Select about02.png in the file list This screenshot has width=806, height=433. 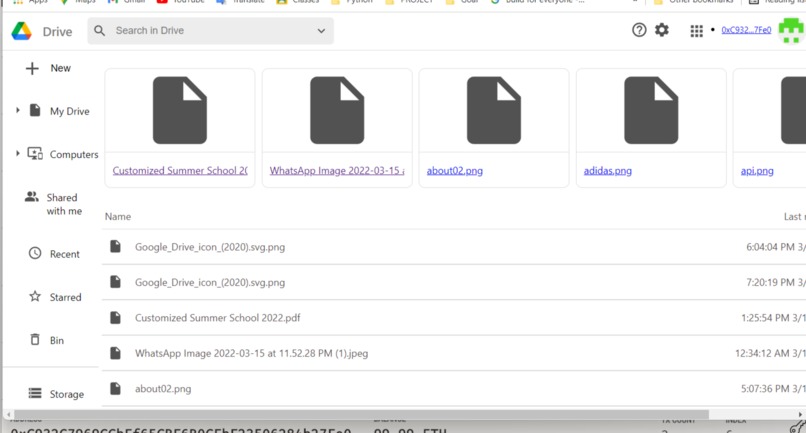tap(163, 389)
